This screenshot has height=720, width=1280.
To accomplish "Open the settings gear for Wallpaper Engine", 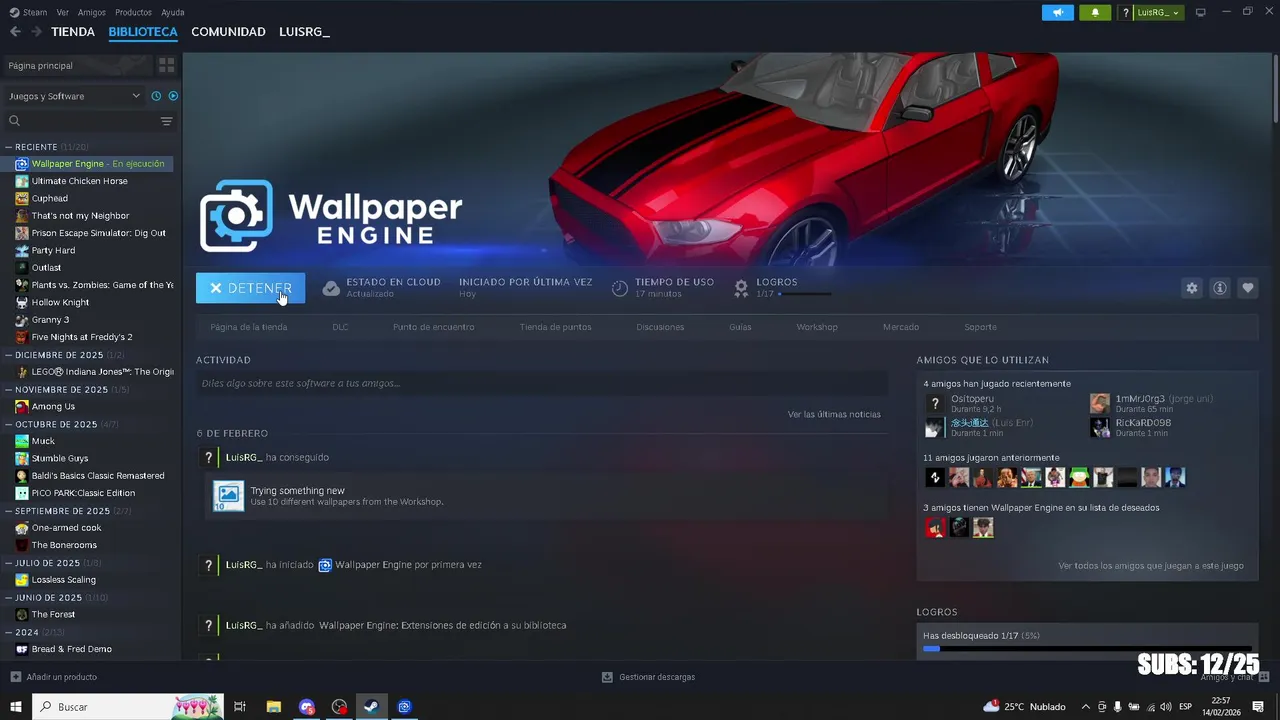I will 1191,288.
